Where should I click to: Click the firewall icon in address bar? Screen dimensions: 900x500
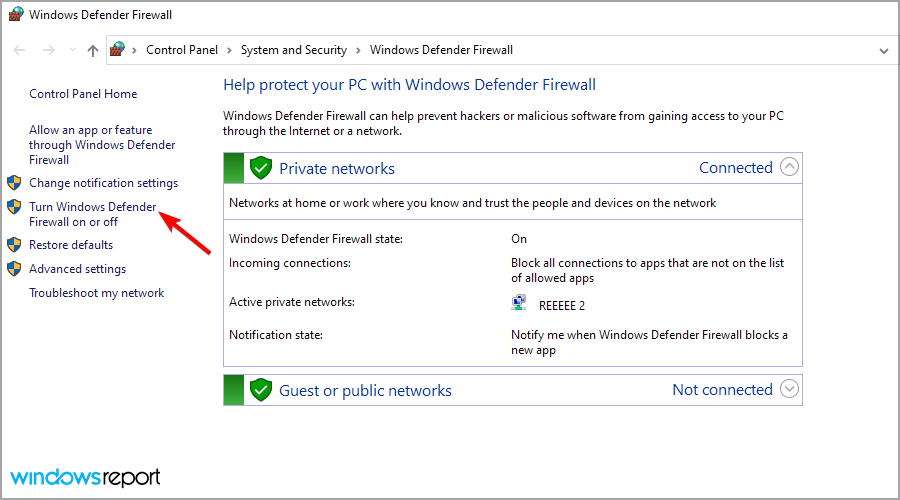117,49
